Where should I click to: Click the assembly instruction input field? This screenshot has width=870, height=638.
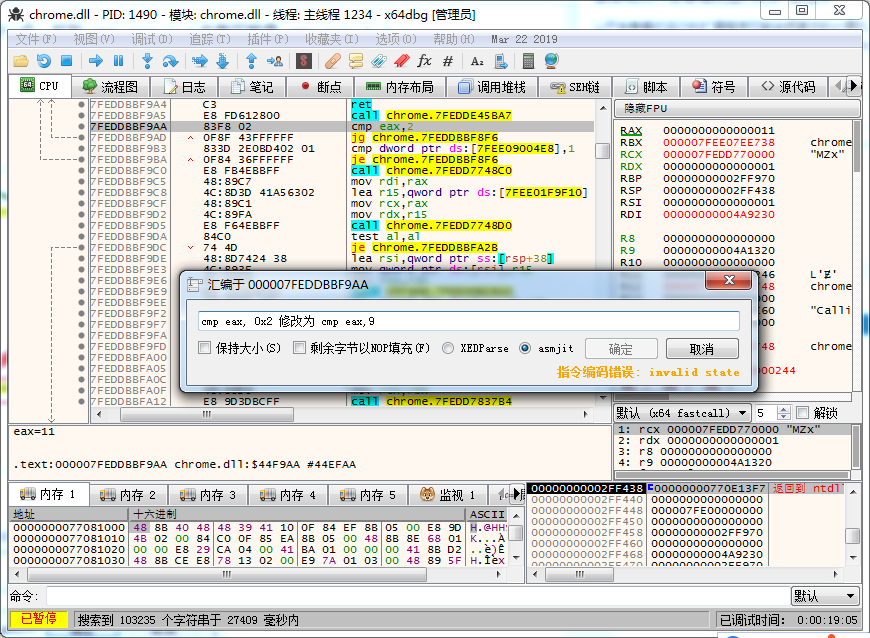pos(469,321)
